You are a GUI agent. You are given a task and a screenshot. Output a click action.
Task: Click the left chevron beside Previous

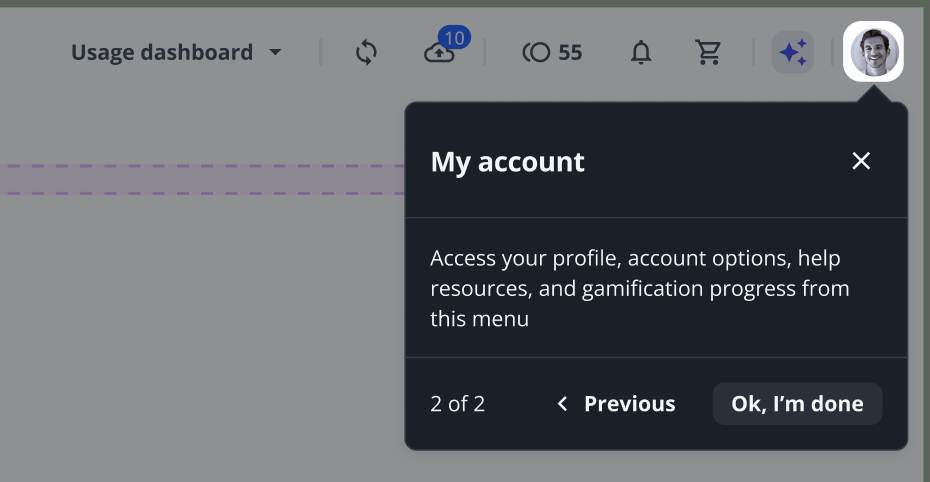point(563,404)
